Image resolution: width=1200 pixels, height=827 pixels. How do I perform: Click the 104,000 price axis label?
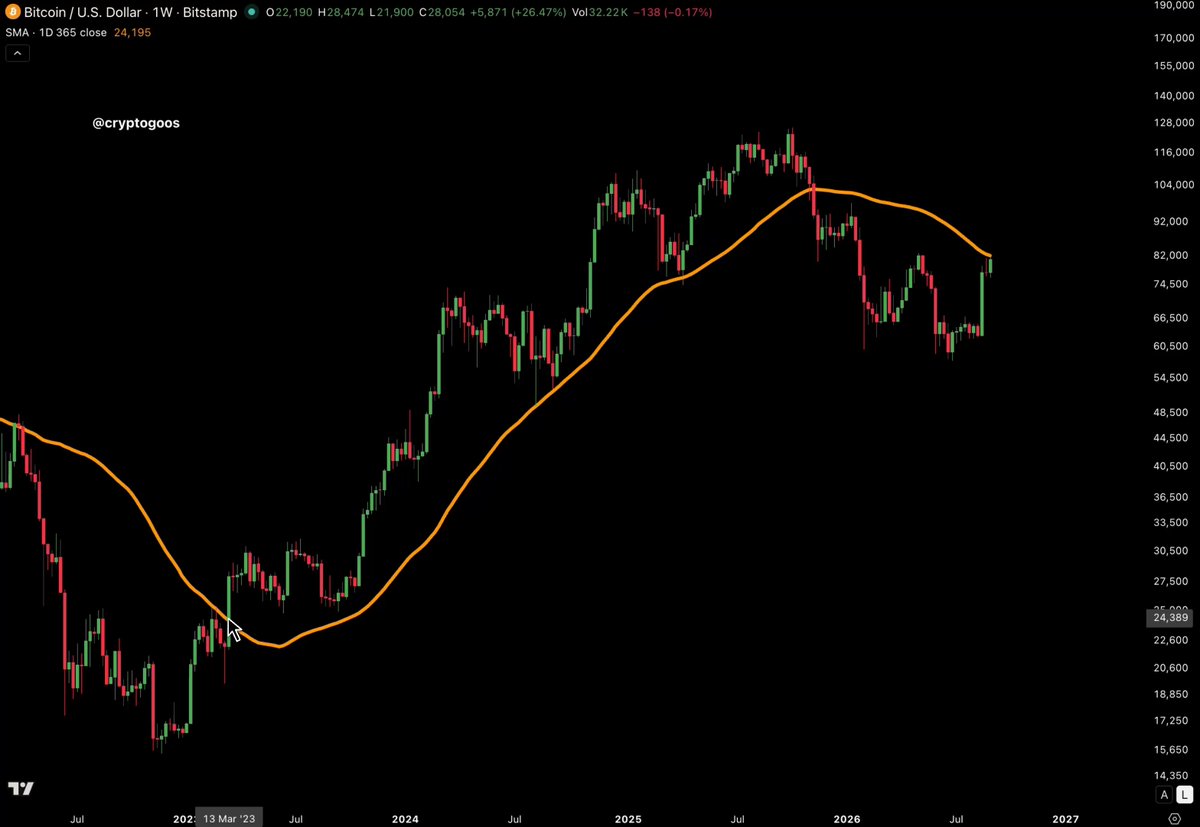pos(1173,185)
